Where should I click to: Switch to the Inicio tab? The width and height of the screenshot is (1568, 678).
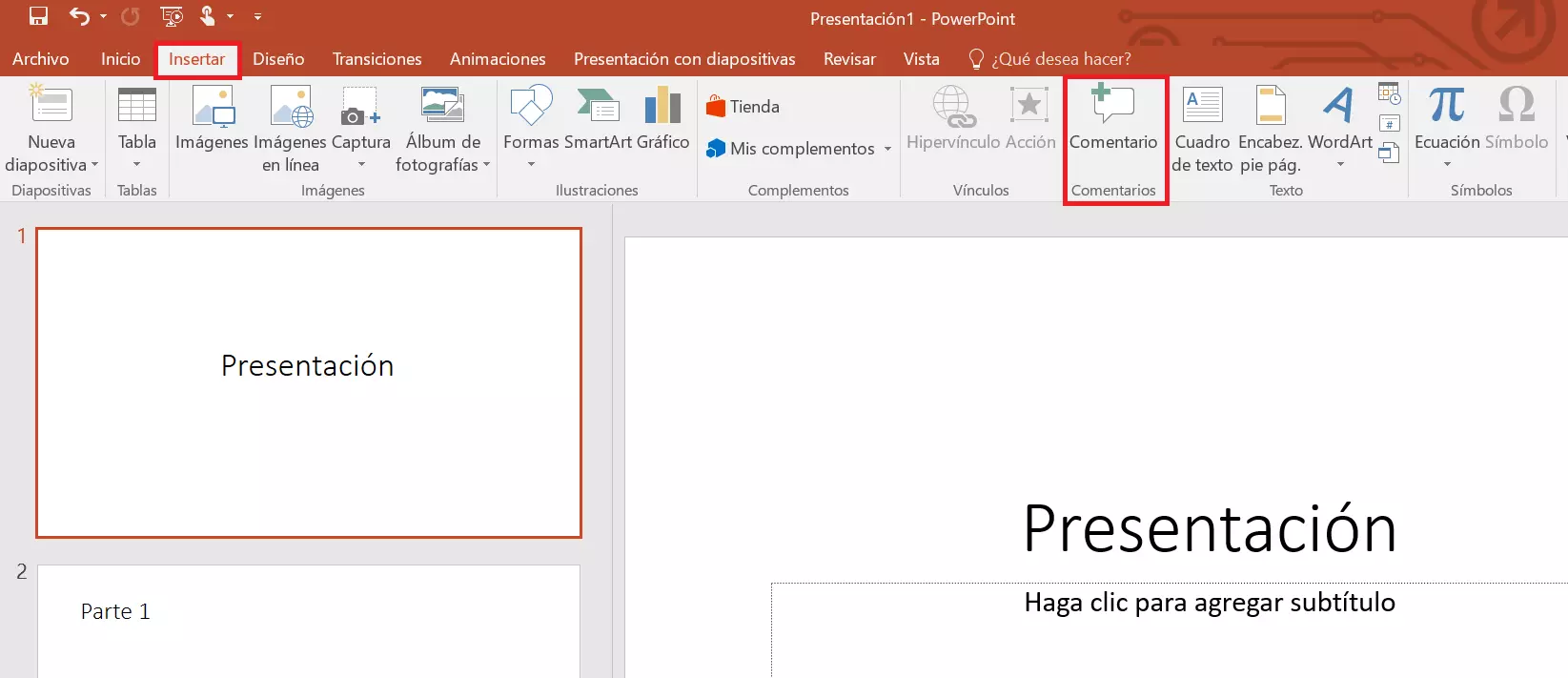pos(120,59)
